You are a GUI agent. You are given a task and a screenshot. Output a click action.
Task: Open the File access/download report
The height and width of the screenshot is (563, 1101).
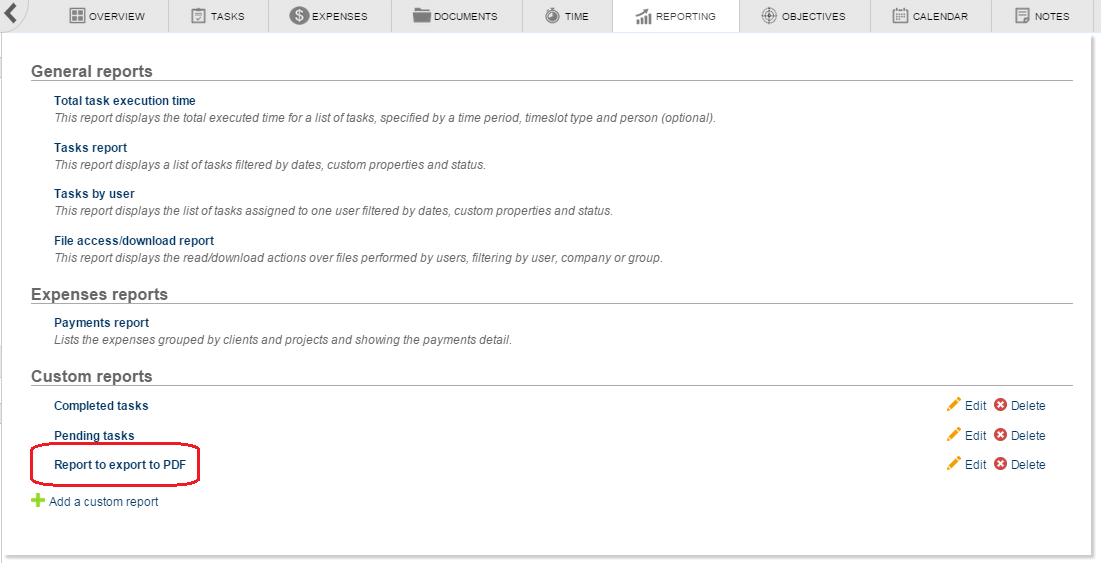coord(134,241)
